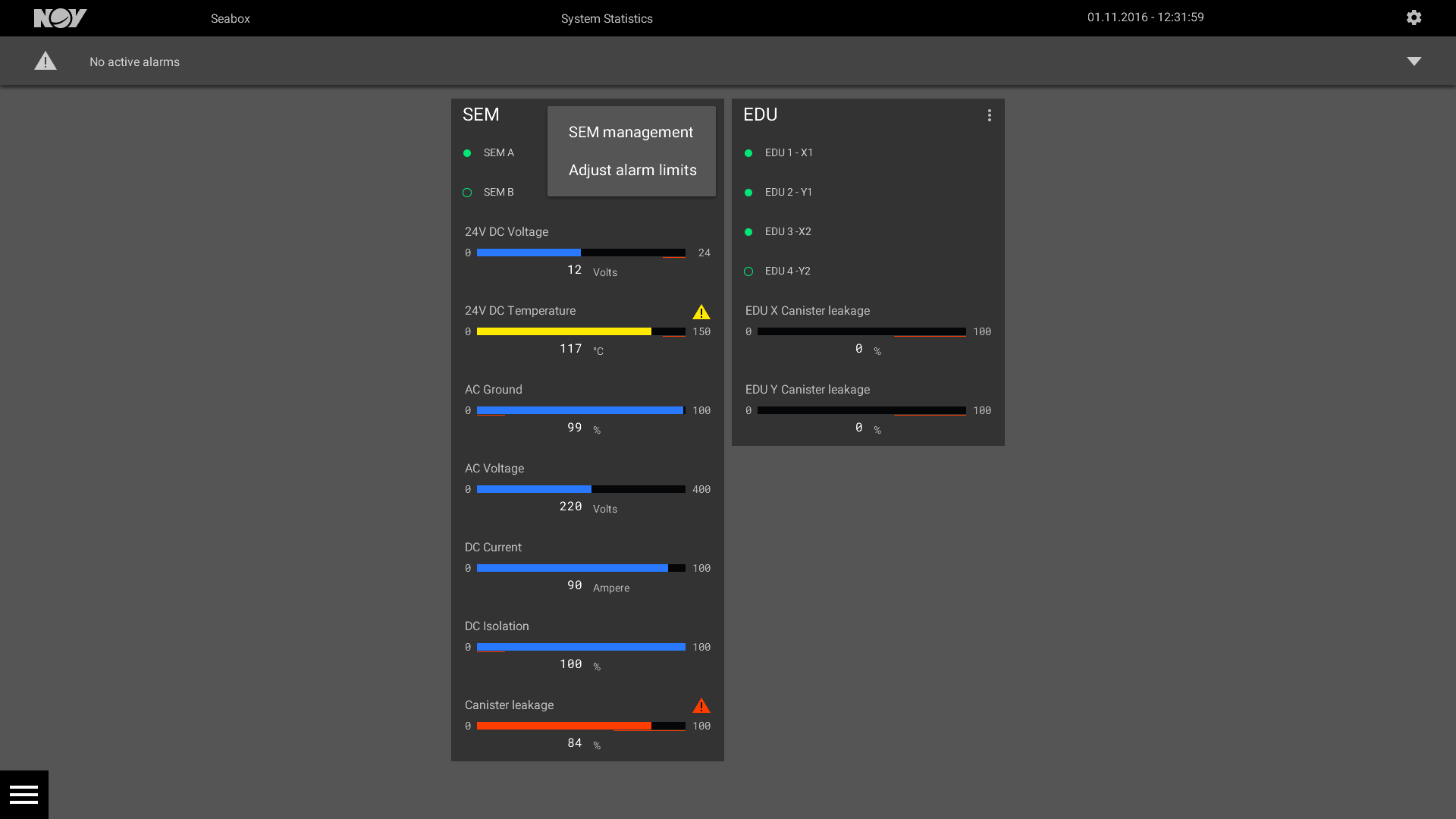Click the Seabox title text
This screenshot has height=819, width=1456.
click(x=231, y=18)
